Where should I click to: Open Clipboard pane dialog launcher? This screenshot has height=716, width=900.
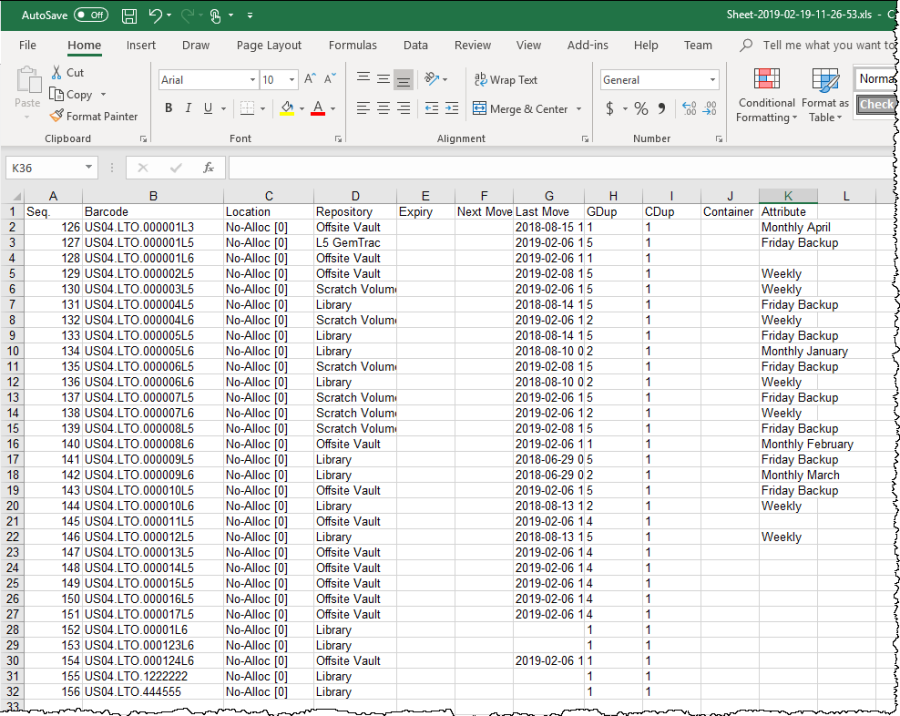pos(143,139)
